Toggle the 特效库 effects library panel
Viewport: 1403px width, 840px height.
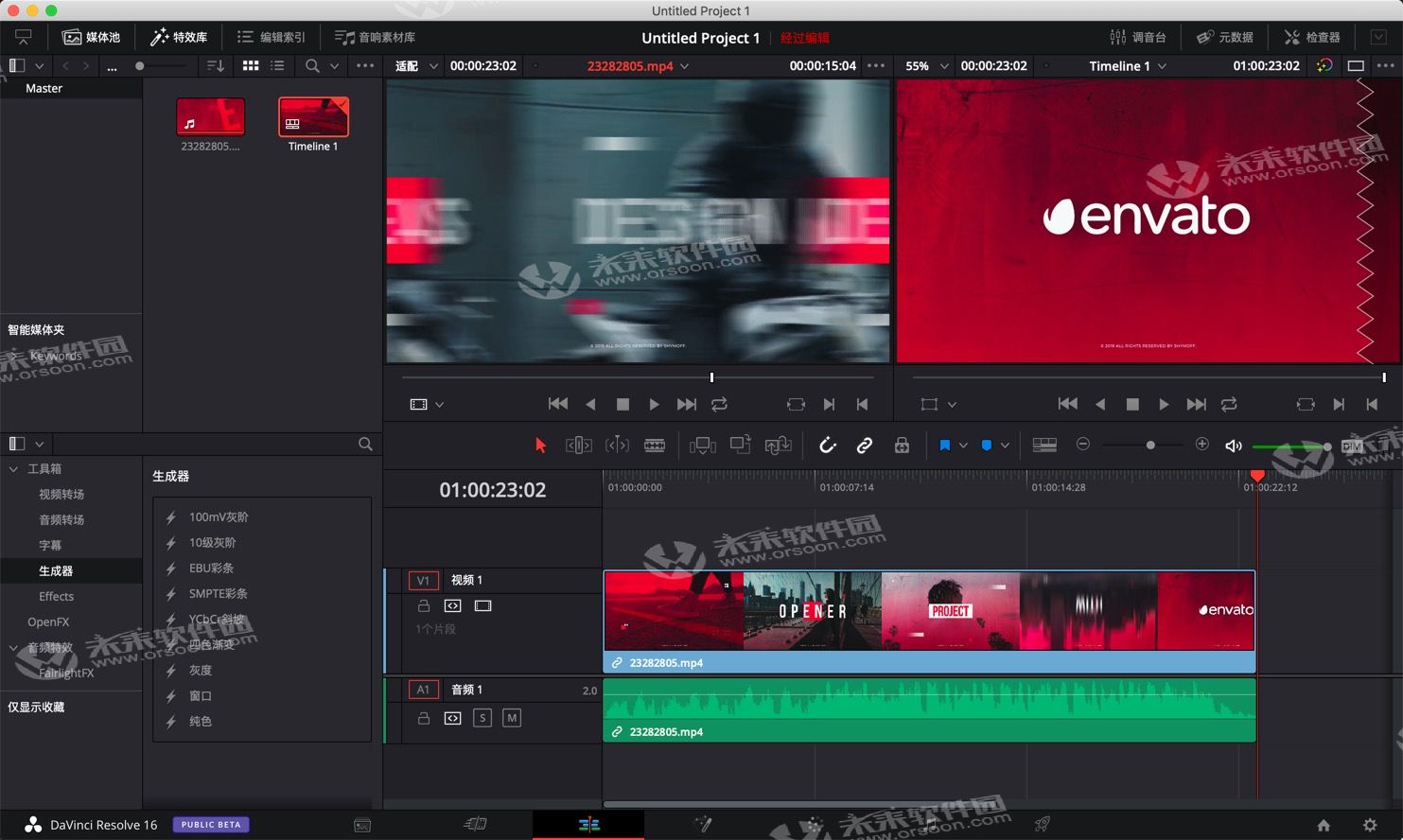point(179,37)
